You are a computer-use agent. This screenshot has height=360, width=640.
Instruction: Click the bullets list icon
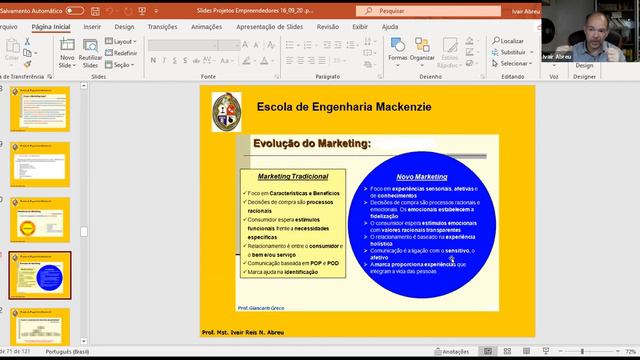pos(290,44)
